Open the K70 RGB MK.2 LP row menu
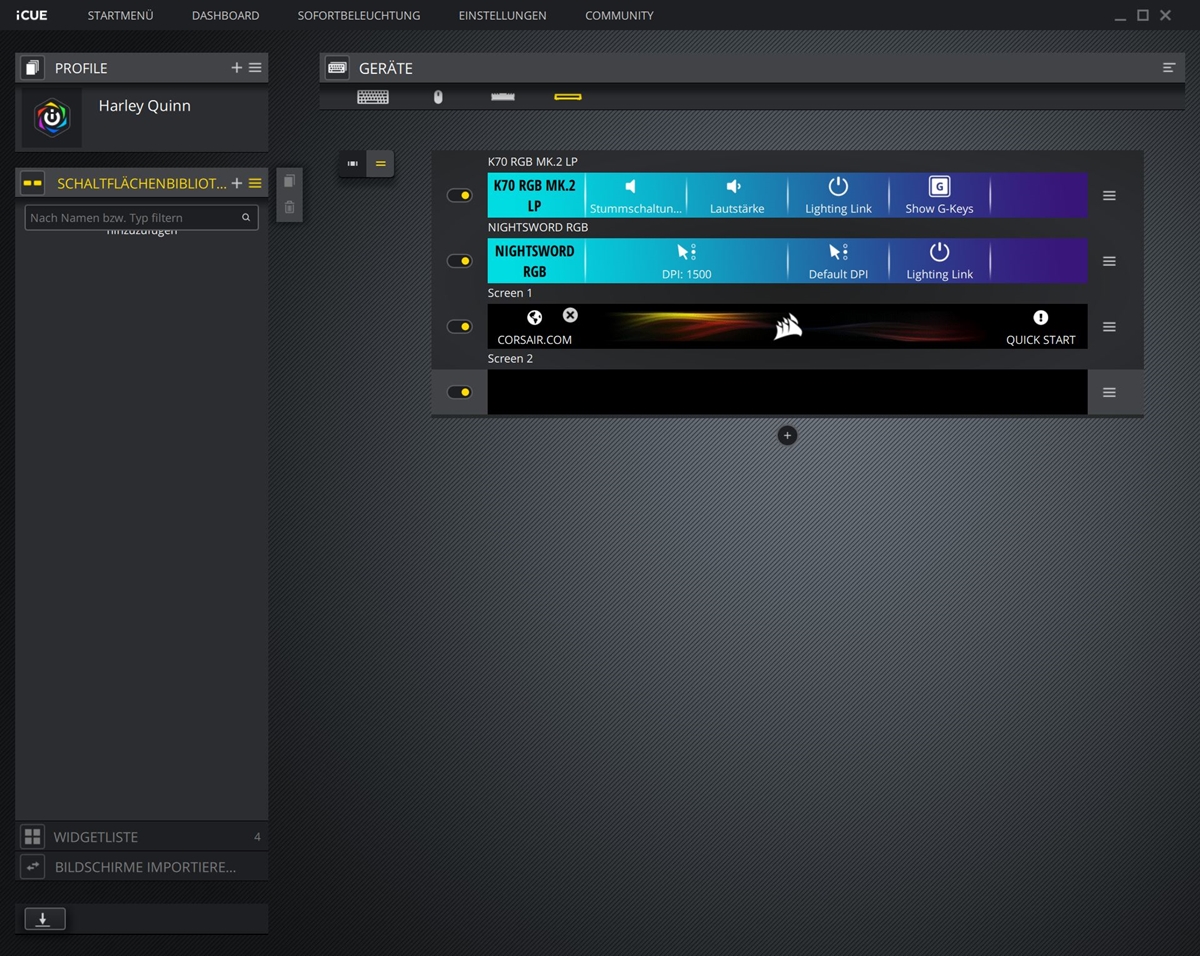Image resolution: width=1200 pixels, height=956 pixels. [x=1109, y=196]
